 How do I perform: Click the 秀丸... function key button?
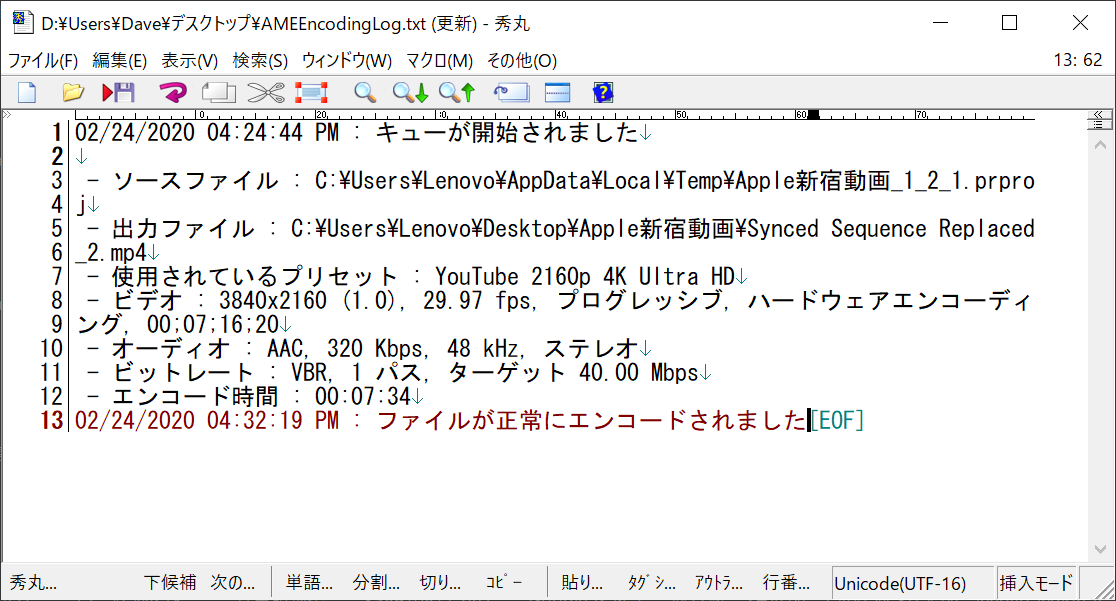point(33,583)
